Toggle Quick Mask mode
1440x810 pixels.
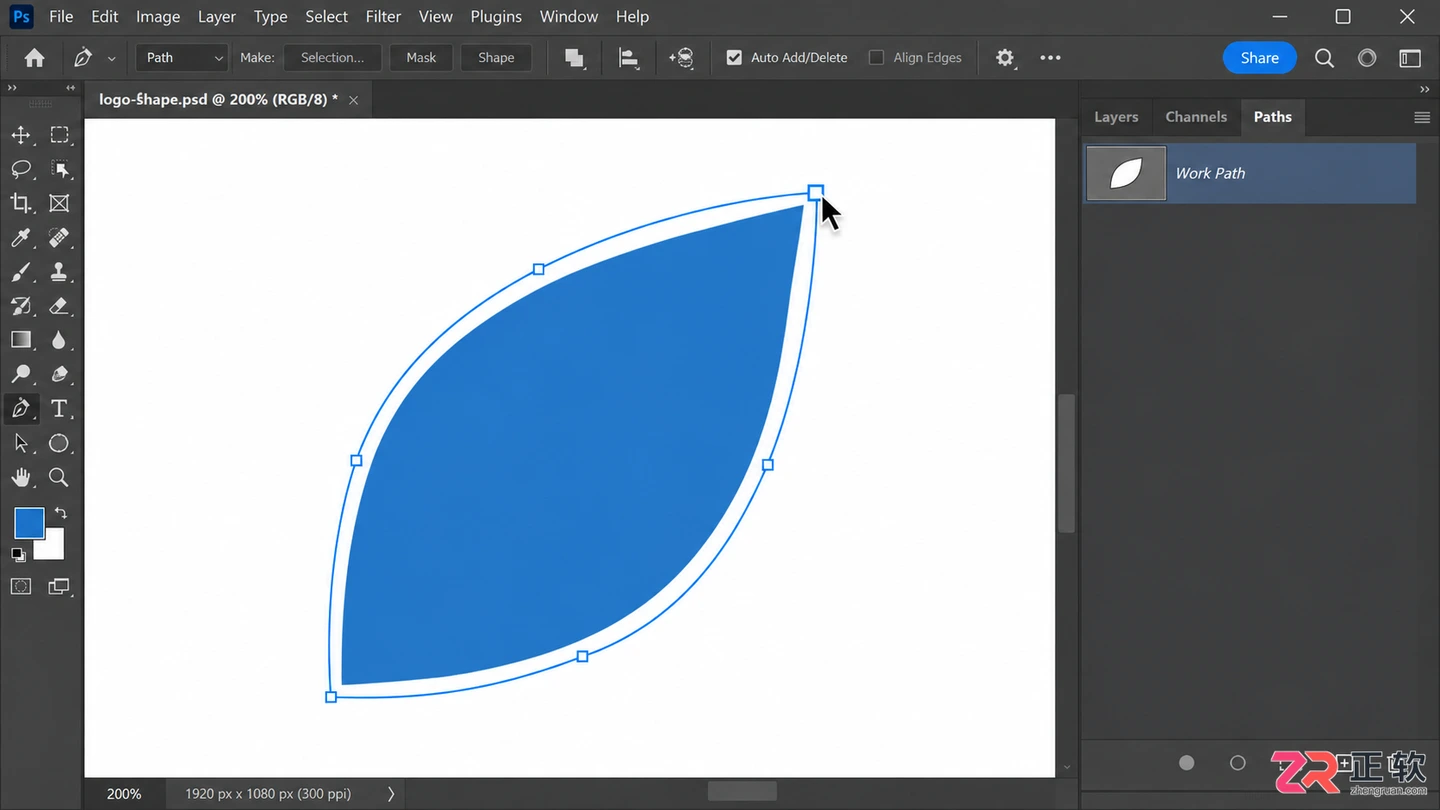pyautogui.click(x=20, y=586)
